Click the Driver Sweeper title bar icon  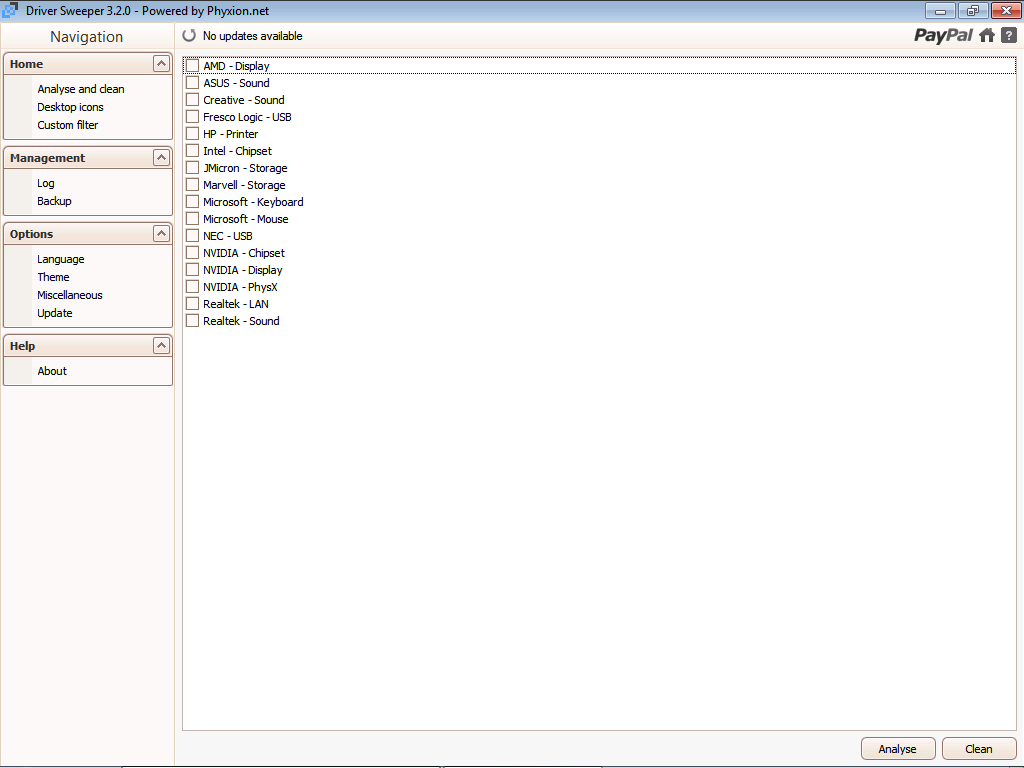(x=11, y=11)
